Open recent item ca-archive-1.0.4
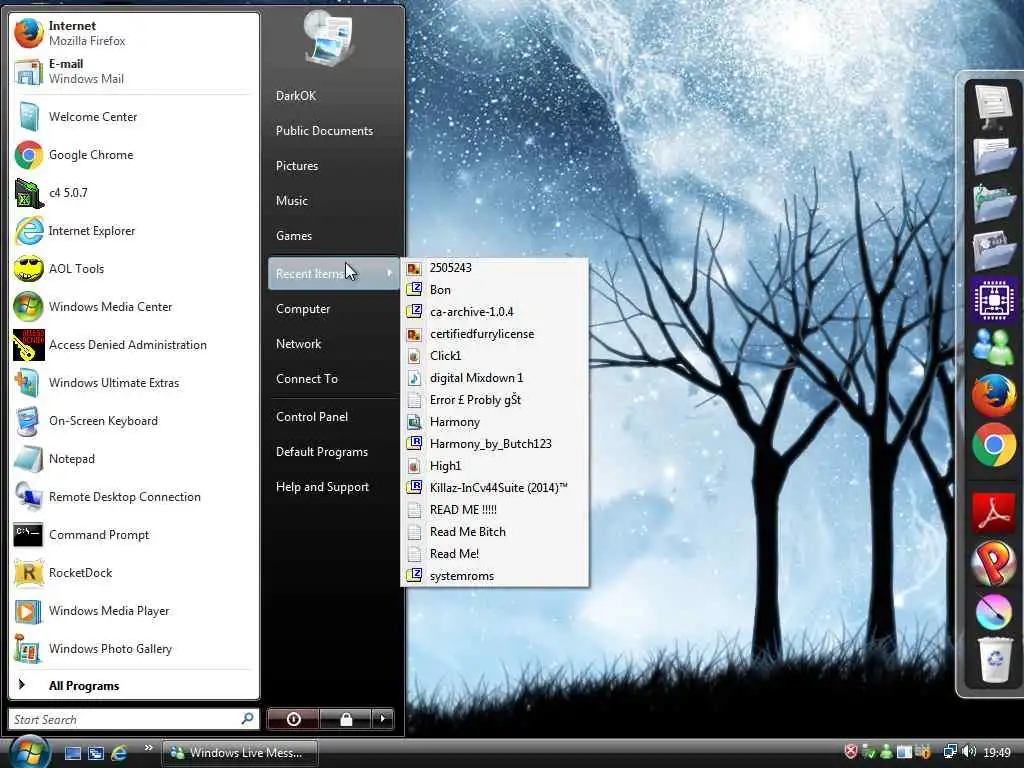Image resolution: width=1024 pixels, height=768 pixels. click(494, 312)
